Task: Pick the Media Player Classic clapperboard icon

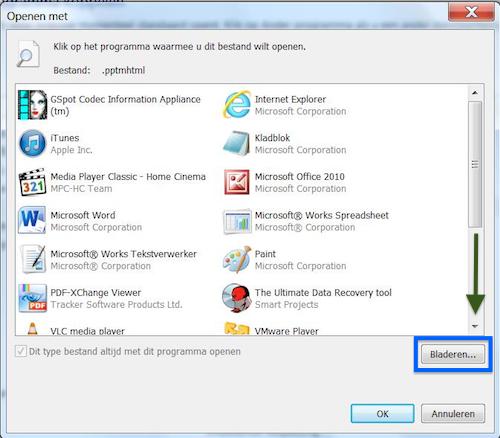Action: pos(32,182)
